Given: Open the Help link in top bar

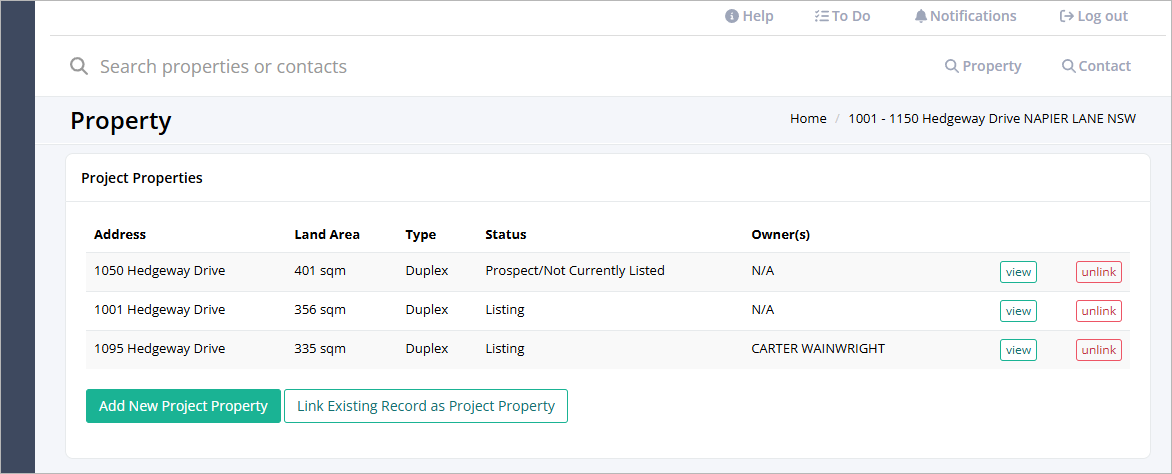Looking at the screenshot, I should click(749, 16).
